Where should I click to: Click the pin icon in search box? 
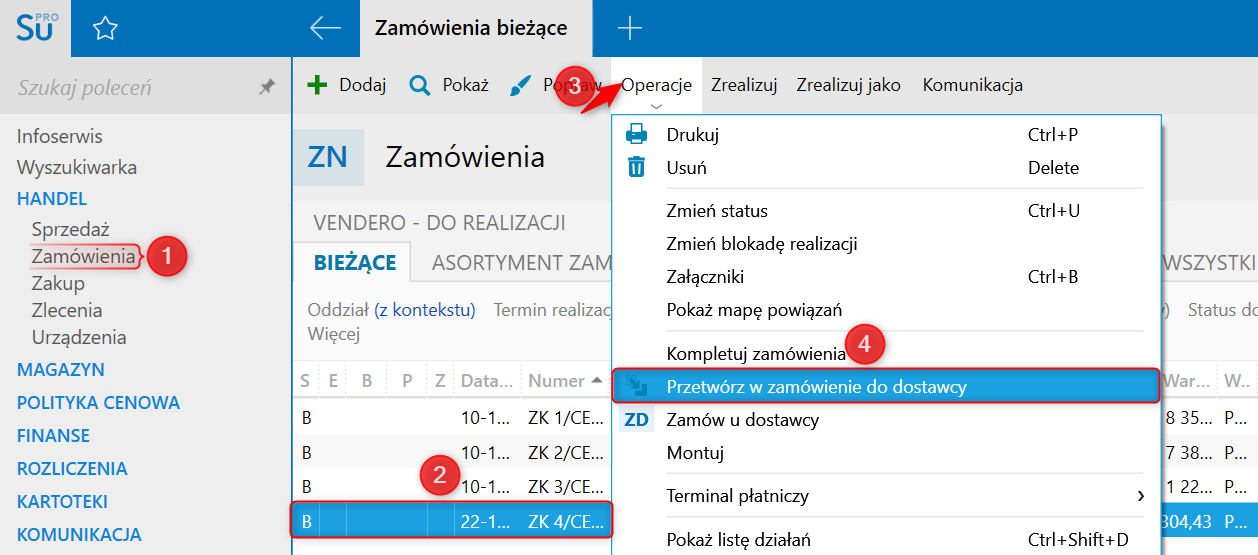click(x=267, y=88)
